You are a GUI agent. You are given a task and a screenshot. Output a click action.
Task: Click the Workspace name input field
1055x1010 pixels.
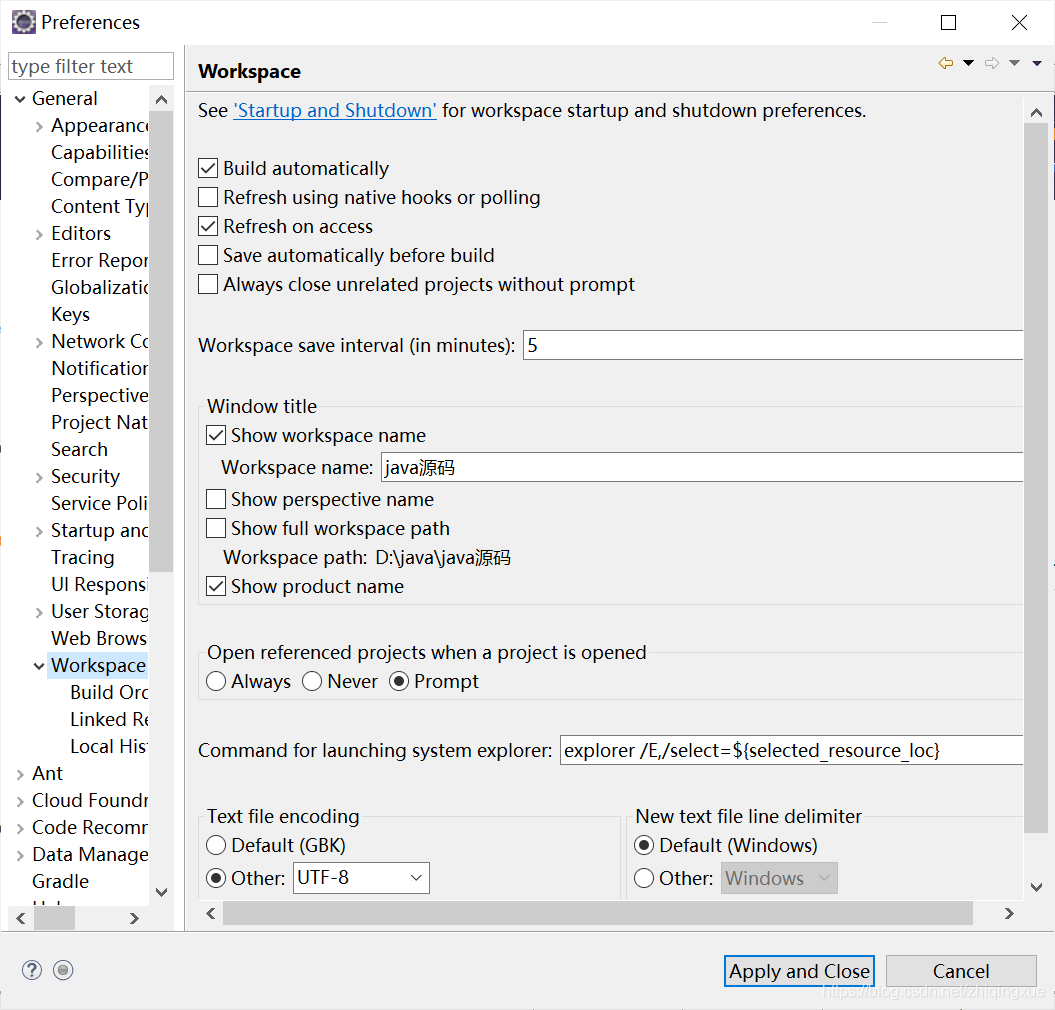[702, 467]
